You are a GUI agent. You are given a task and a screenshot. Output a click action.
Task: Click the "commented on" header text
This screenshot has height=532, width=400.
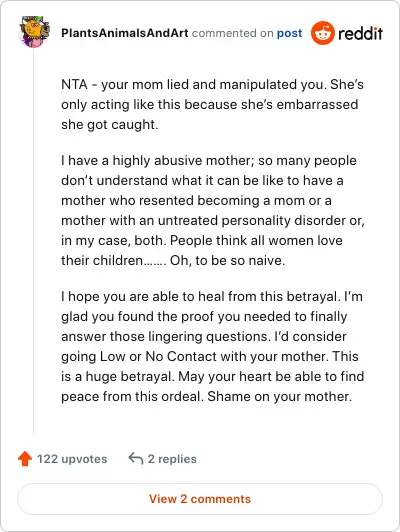click(232, 33)
